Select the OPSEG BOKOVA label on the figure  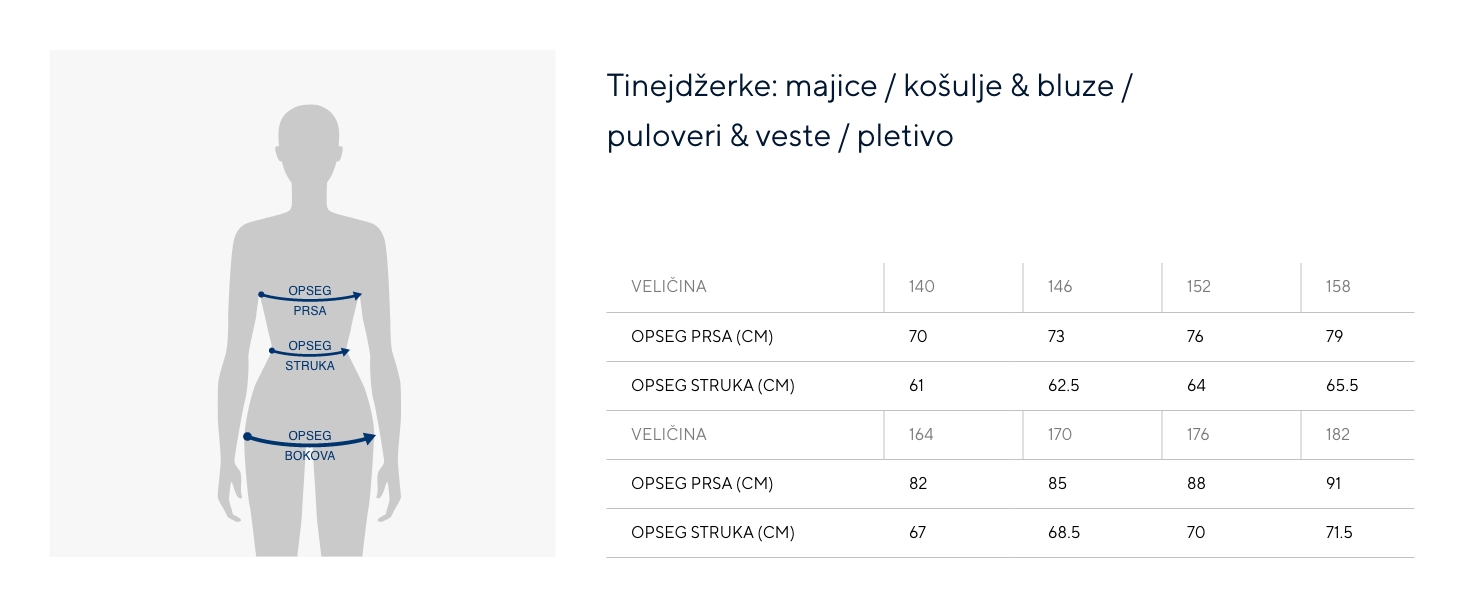tap(310, 446)
